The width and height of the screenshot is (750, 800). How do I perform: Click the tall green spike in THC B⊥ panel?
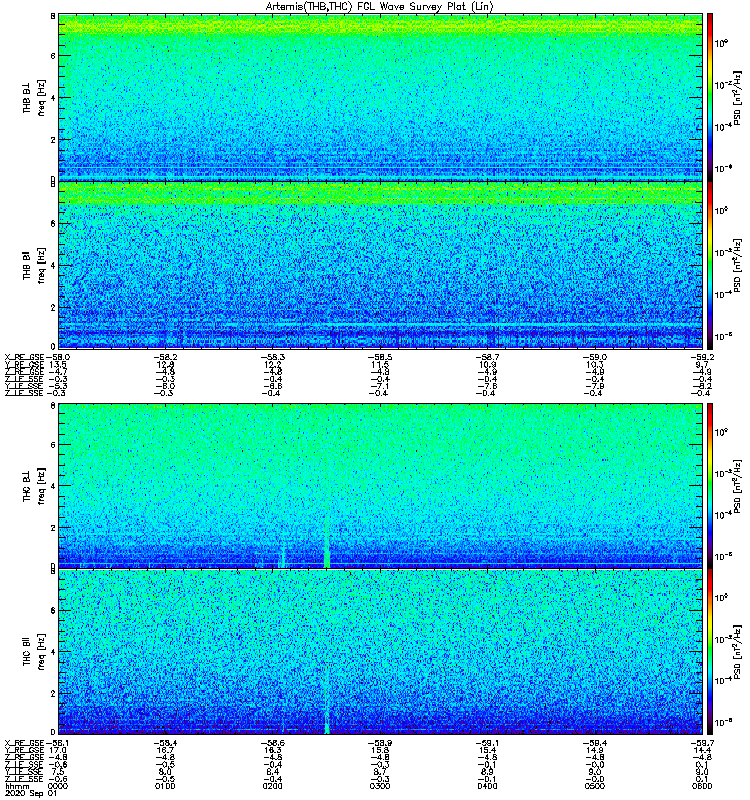pyautogui.click(x=327, y=541)
